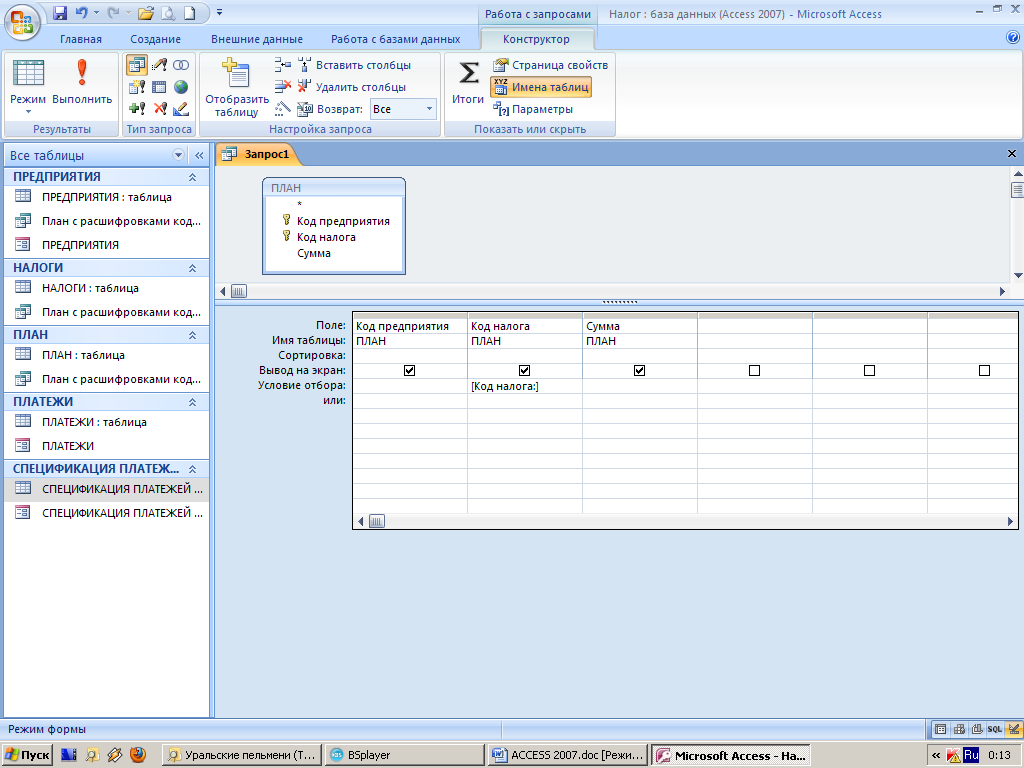Open the Все таблицы navigation dropdown
The height and width of the screenshot is (768, 1024).
click(178, 155)
